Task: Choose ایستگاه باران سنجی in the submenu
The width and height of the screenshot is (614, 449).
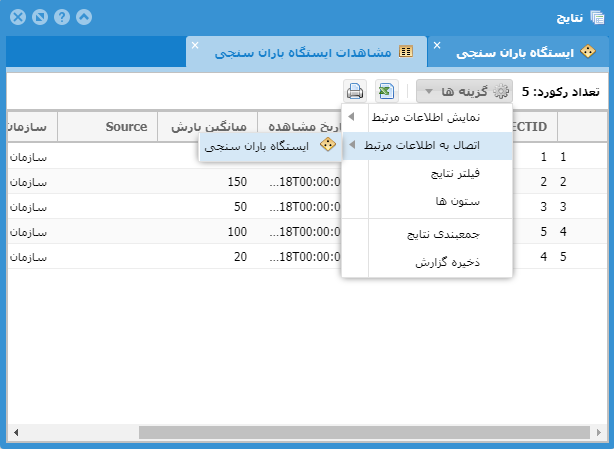Action: click(270, 146)
